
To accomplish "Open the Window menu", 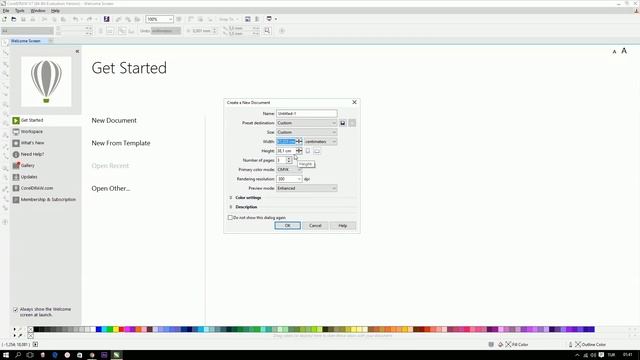I will pyautogui.click(x=38, y=11).
